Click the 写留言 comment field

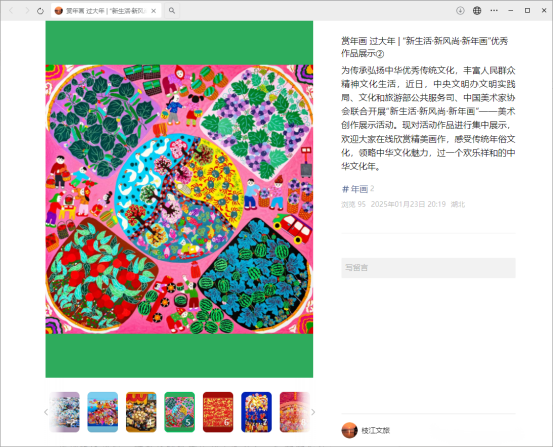428,267
